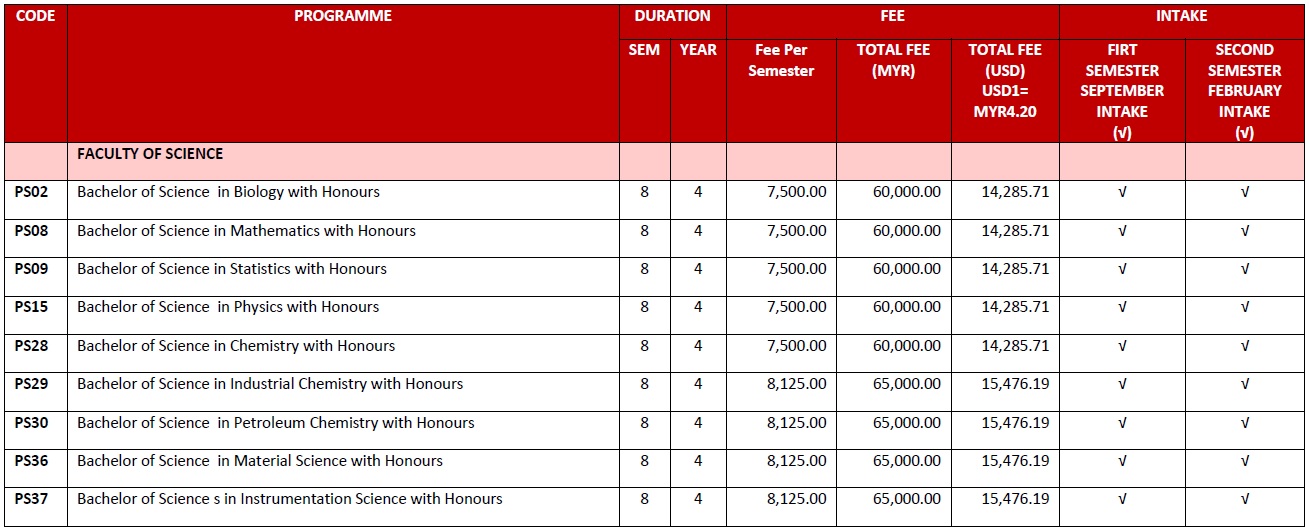The image size is (1309, 527).
Task: Click Instrumentation Science with Honours programme
Action: pyautogui.click(x=290, y=499)
